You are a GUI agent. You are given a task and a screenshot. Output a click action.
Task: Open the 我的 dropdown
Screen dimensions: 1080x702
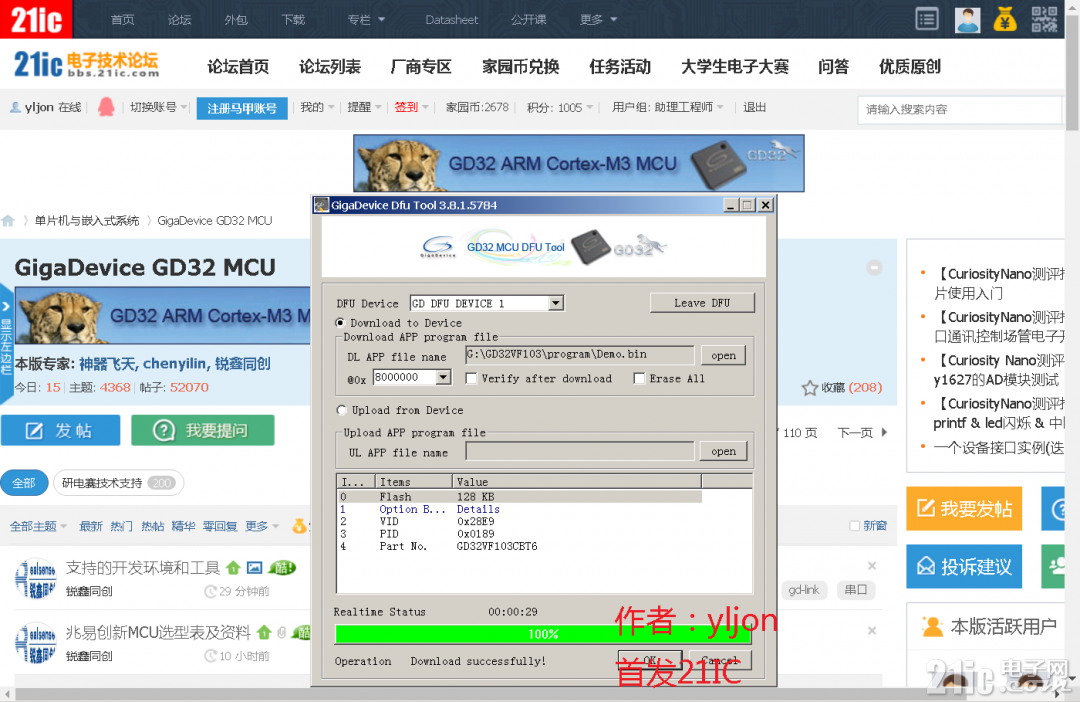point(317,107)
